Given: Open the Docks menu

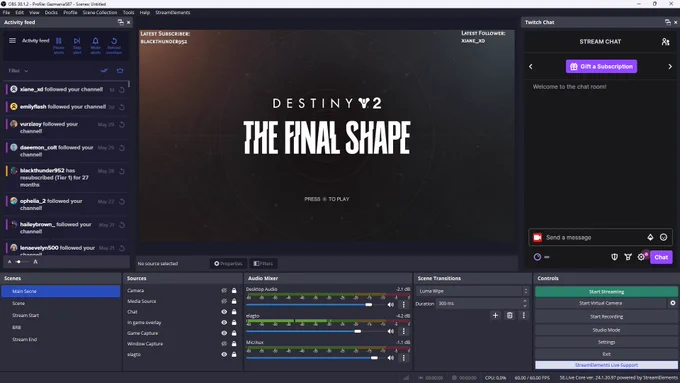Looking at the screenshot, I should click(x=51, y=13).
